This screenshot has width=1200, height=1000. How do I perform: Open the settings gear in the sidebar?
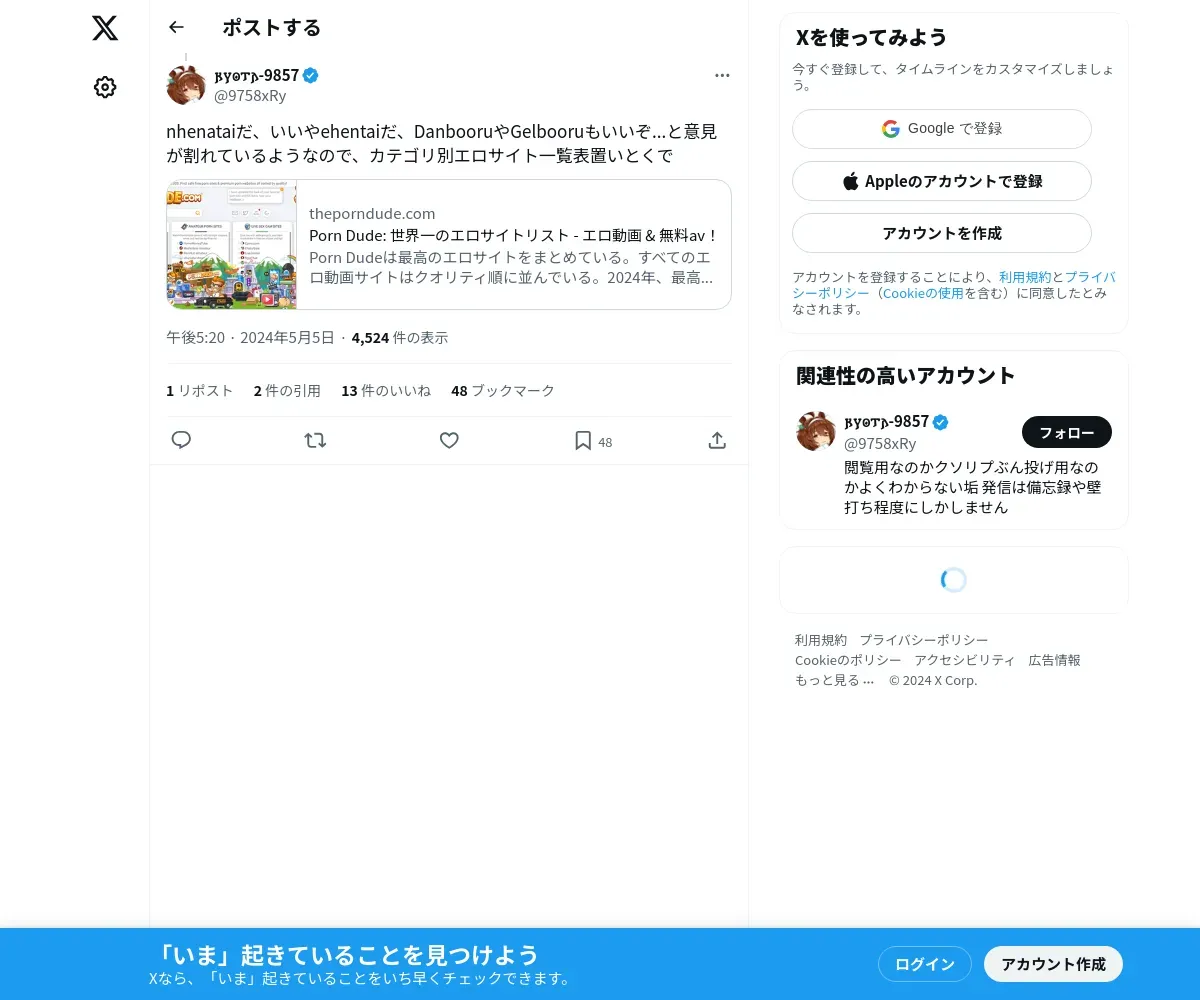[x=105, y=87]
